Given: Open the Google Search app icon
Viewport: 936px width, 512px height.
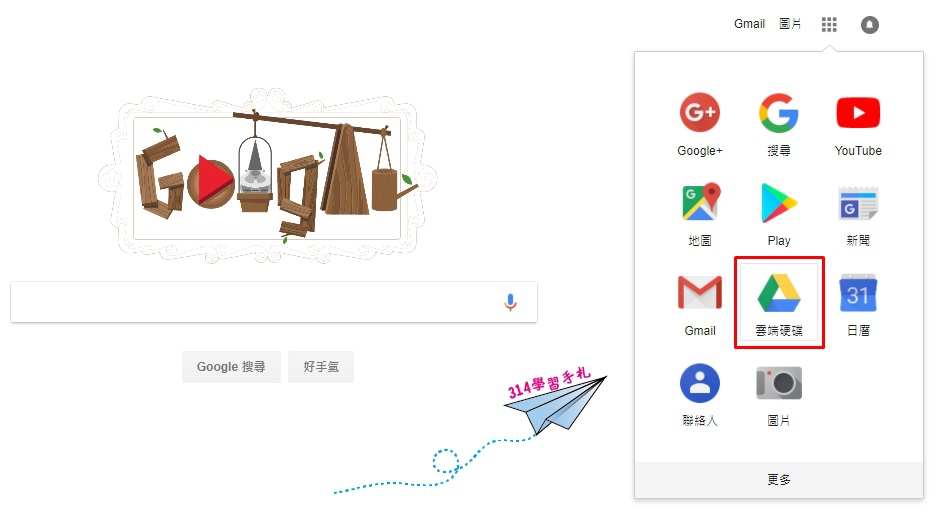Looking at the screenshot, I should click(778, 113).
